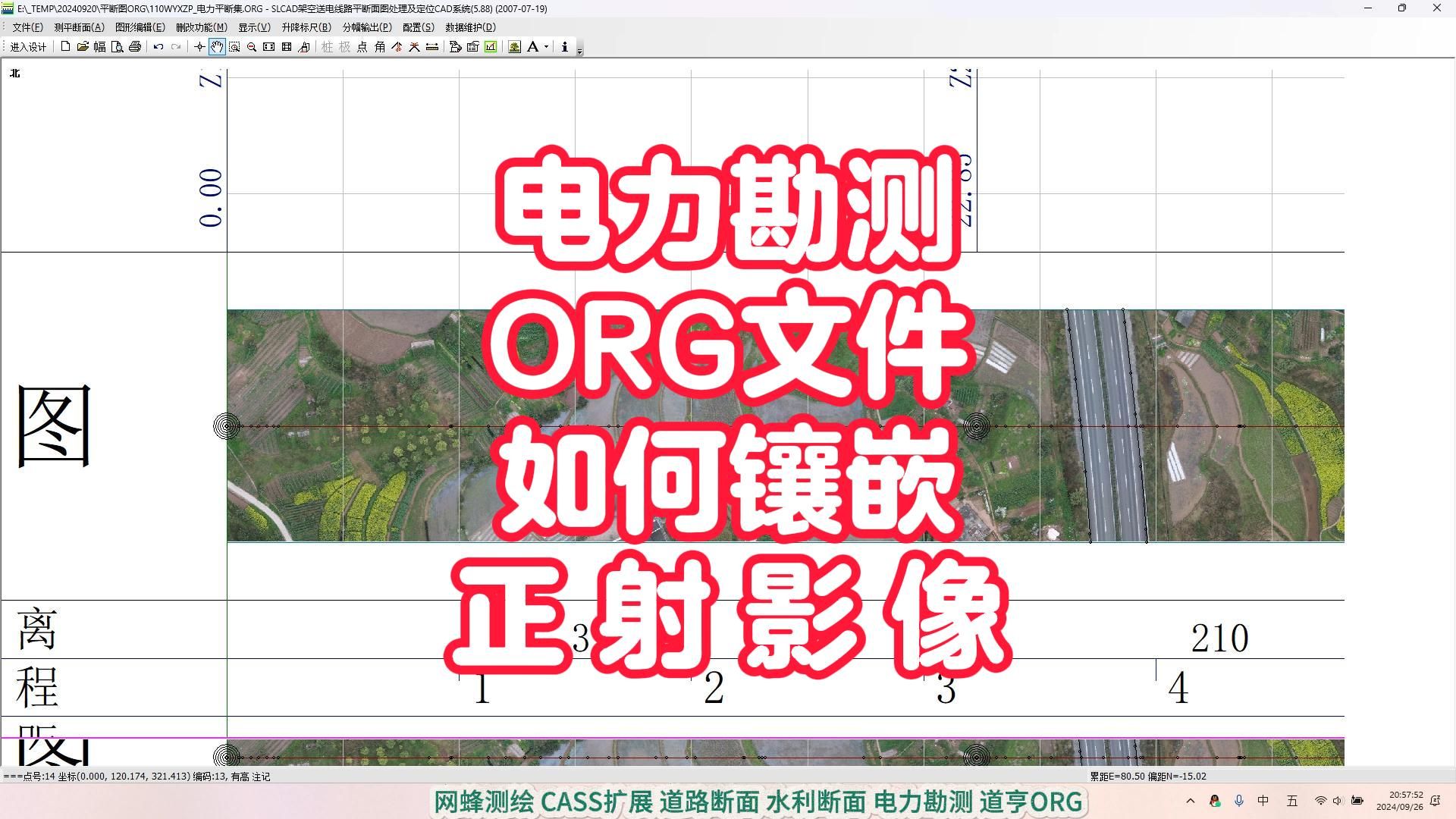
Task: Click the 点 toolbar button
Action: click(x=362, y=47)
